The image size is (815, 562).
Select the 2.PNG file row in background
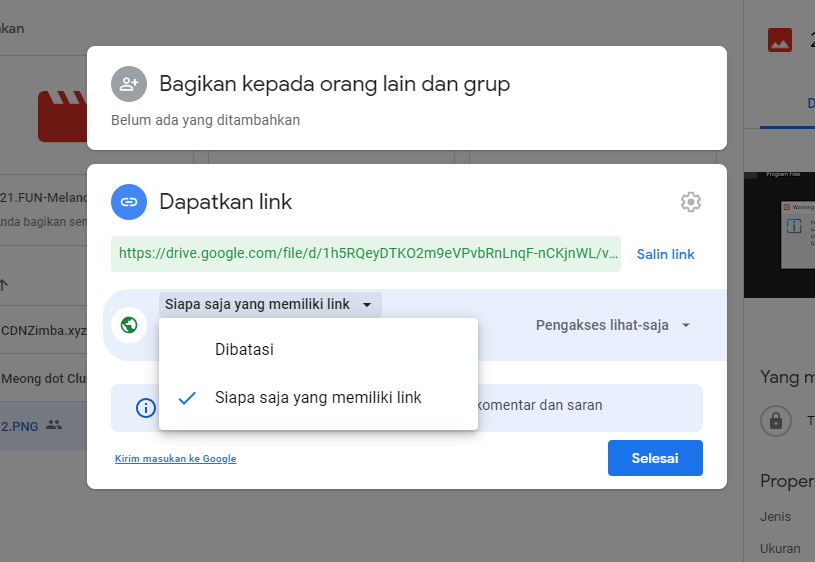point(43,426)
